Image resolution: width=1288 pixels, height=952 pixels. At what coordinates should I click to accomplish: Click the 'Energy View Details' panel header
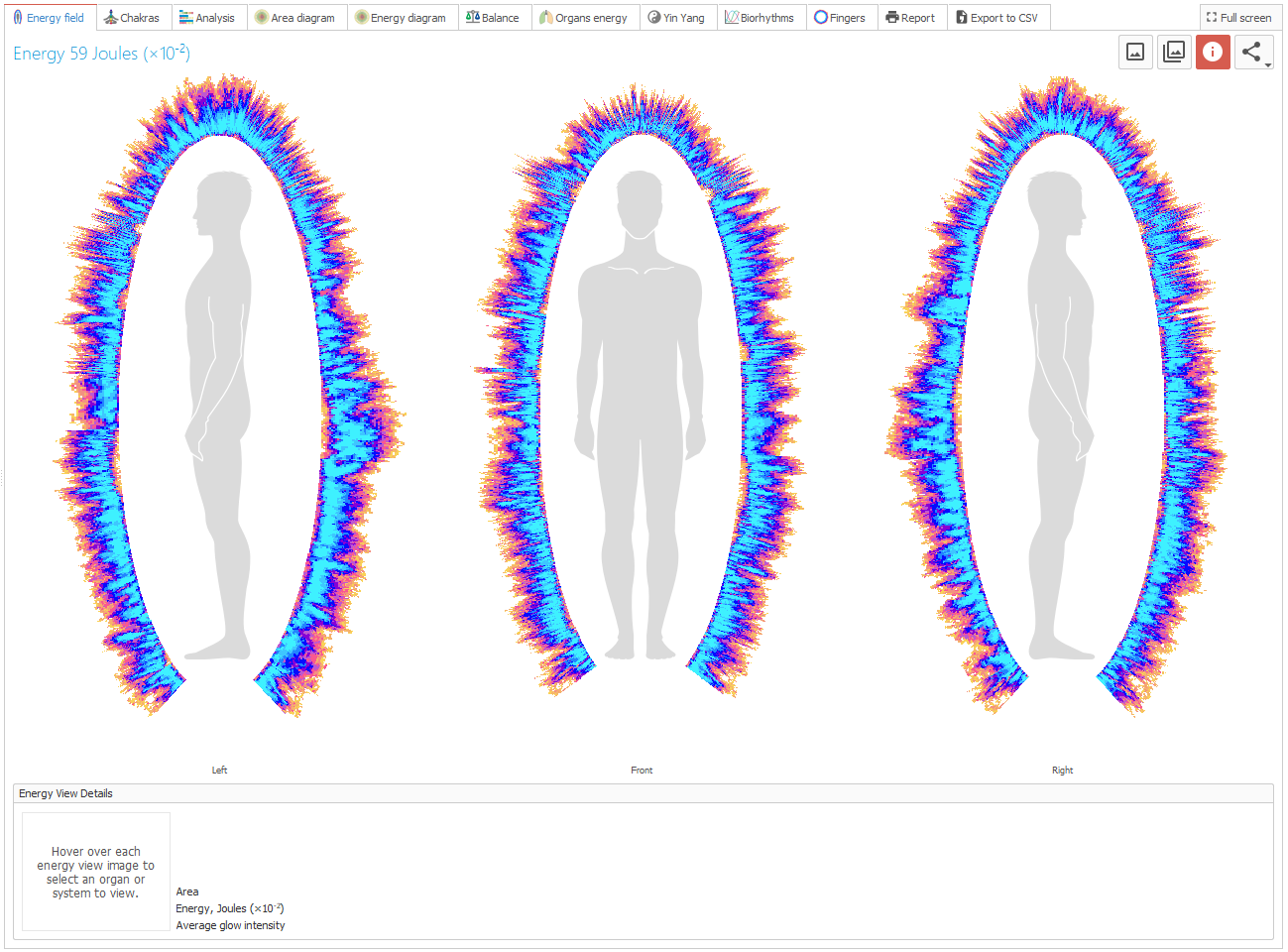pos(643,793)
